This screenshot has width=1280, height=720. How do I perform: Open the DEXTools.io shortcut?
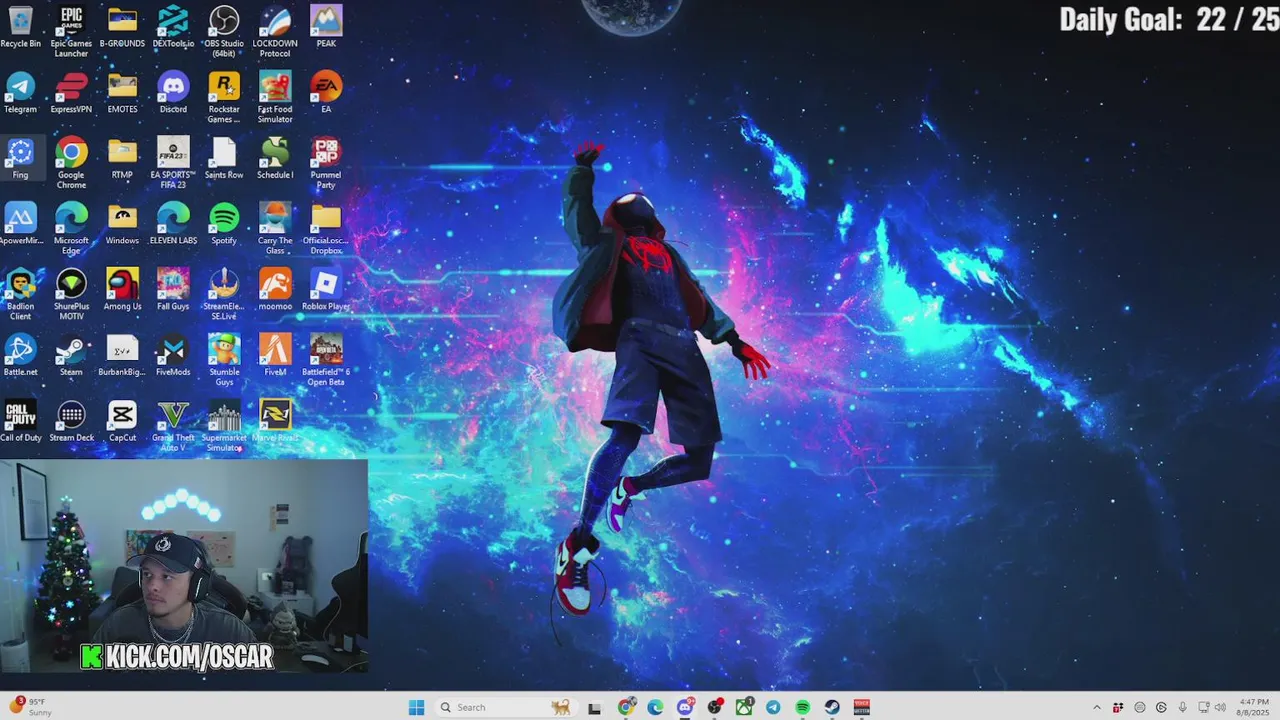(173, 28)
